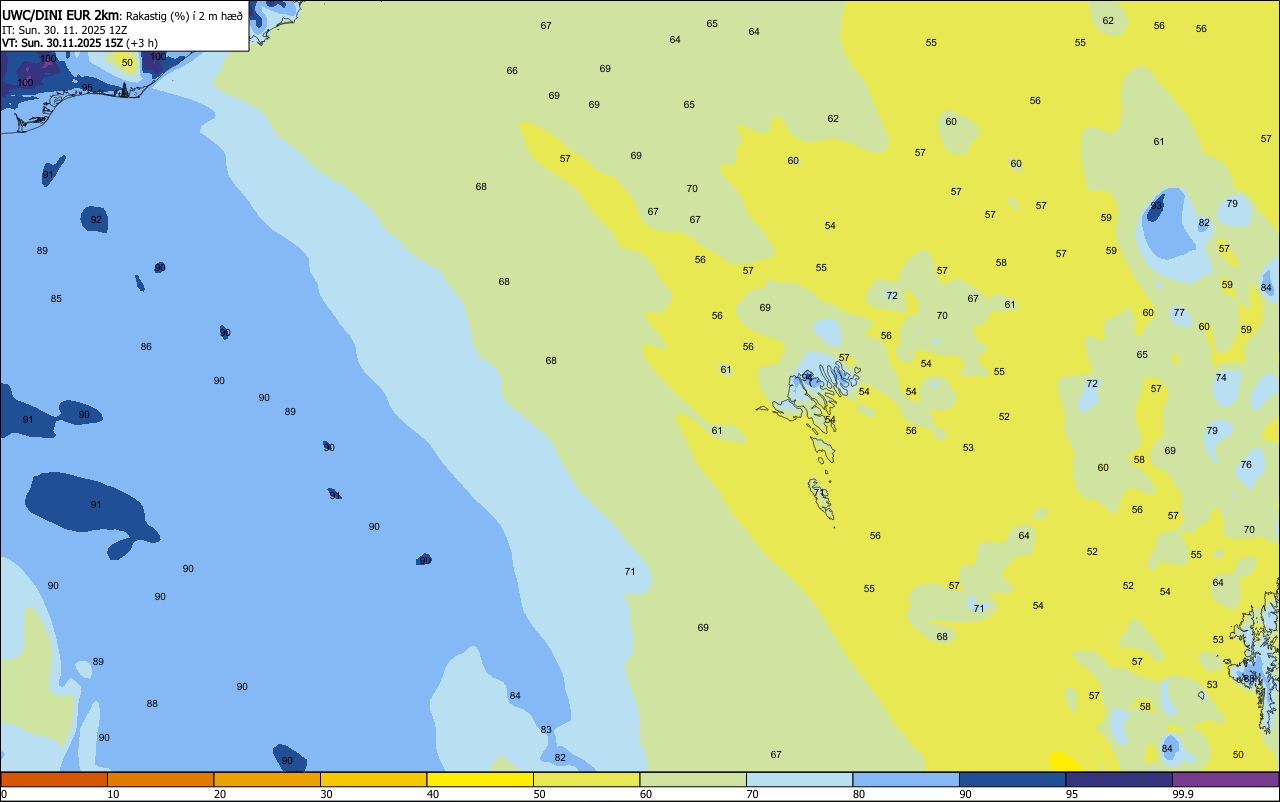
Task: Select the map value '86'
Action: pos(146,347)
